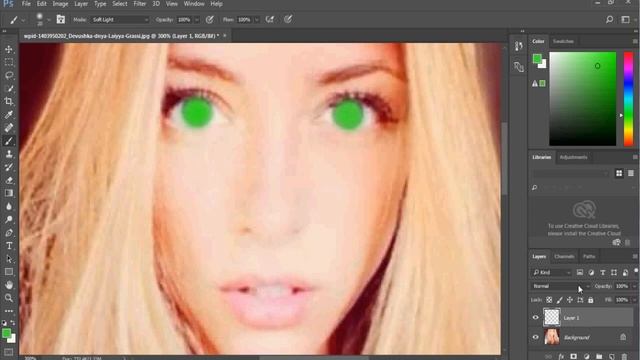
Task: Switch to the Channels tab
Action: pos(564,256)
